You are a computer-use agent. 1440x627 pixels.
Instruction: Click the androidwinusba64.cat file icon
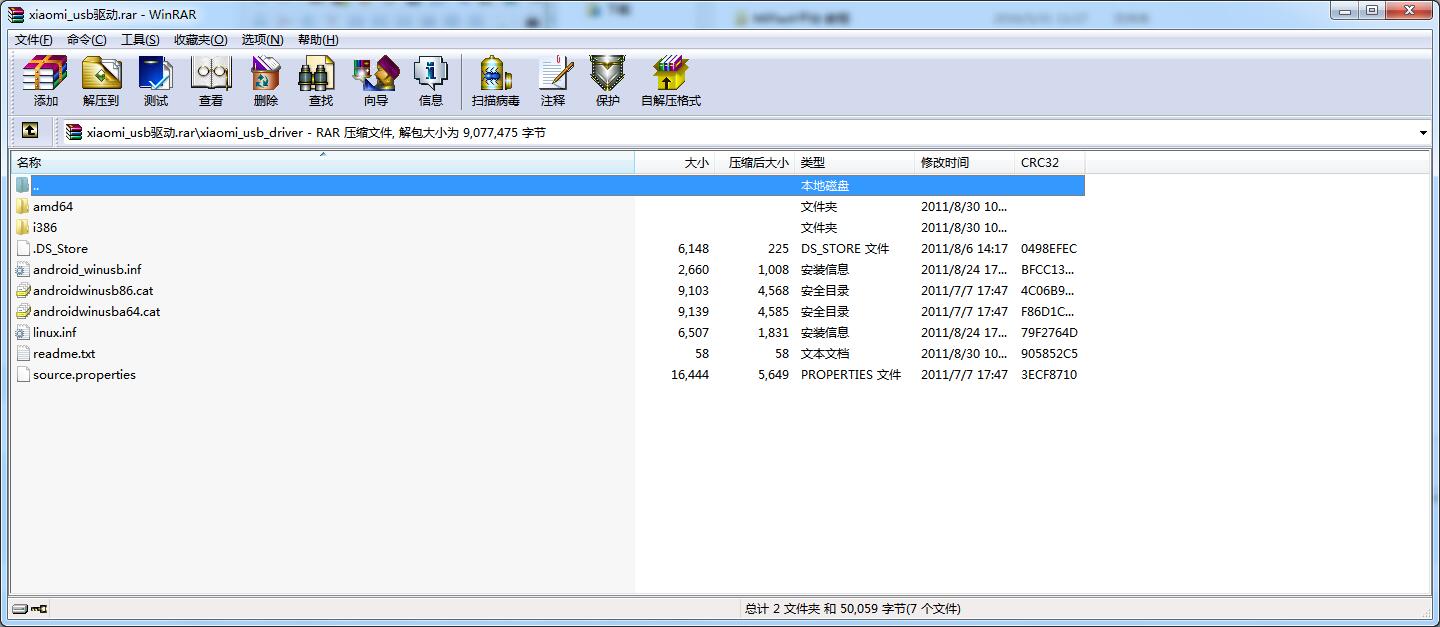(24, 311)
